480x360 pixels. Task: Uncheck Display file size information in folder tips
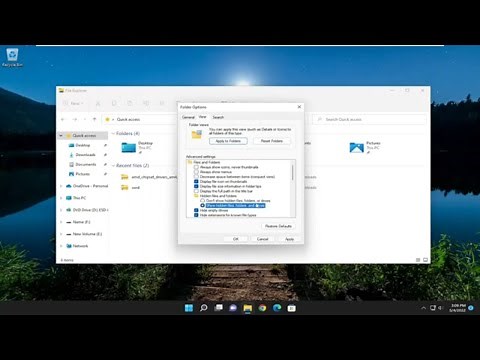click(x=196, y=186)
